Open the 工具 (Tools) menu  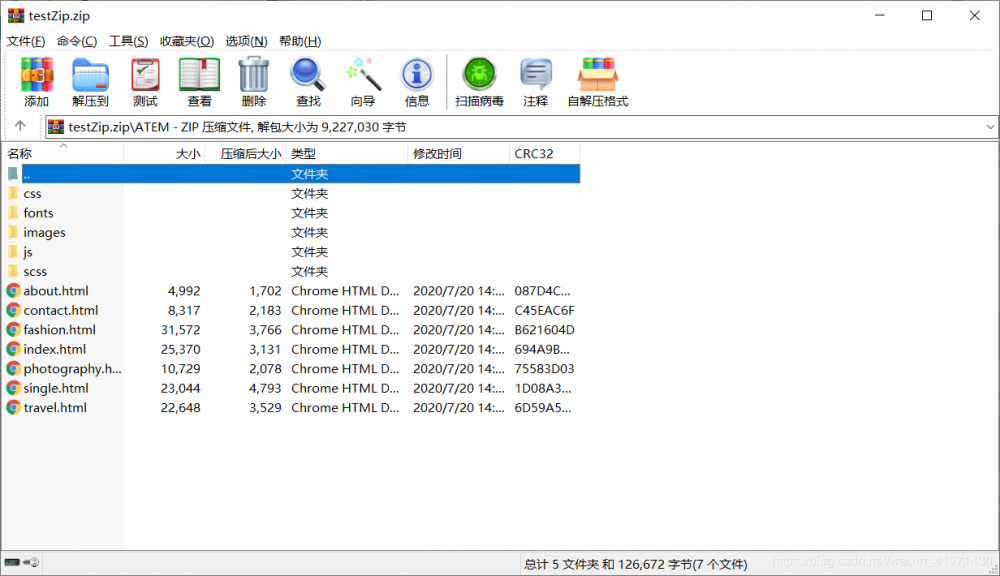pyautogui.click(x=128, y=40)
